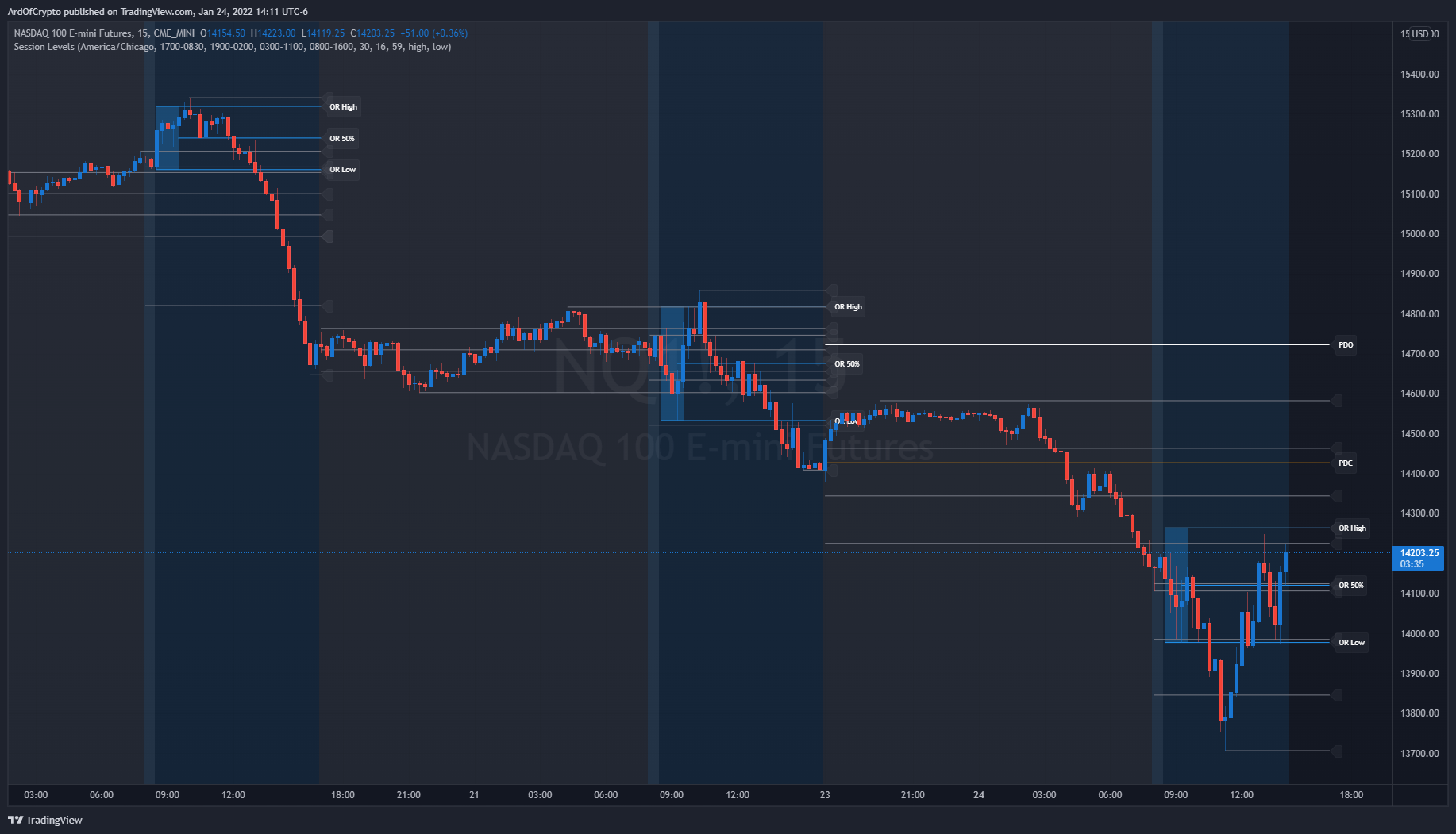
Task: Click the OR High label near 14800
Action: pos(848,307)
